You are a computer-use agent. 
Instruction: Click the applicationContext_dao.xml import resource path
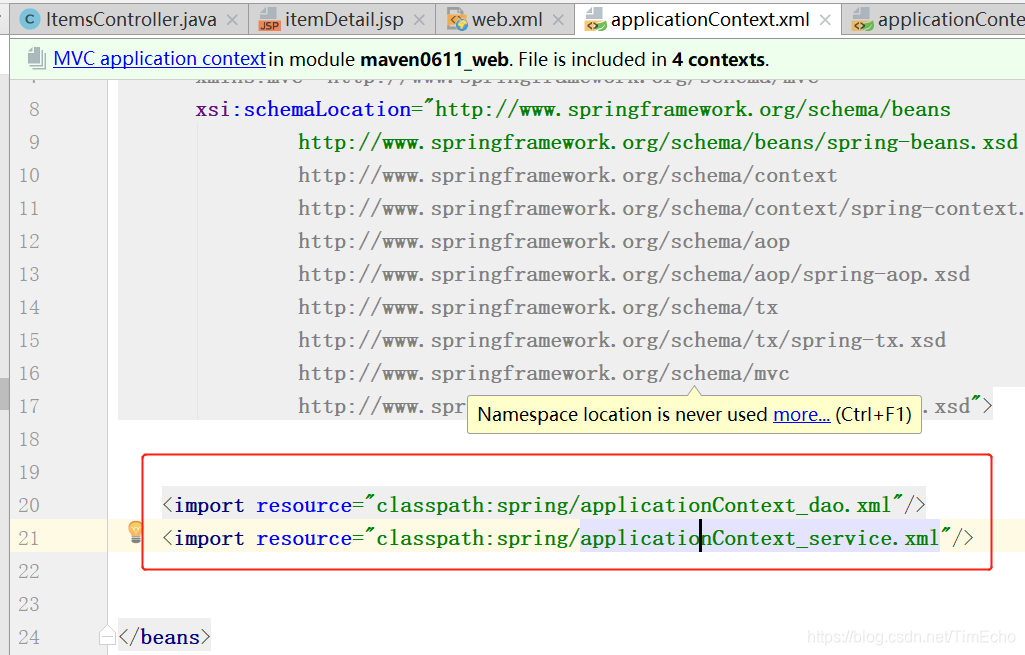(x=633, y=505)
